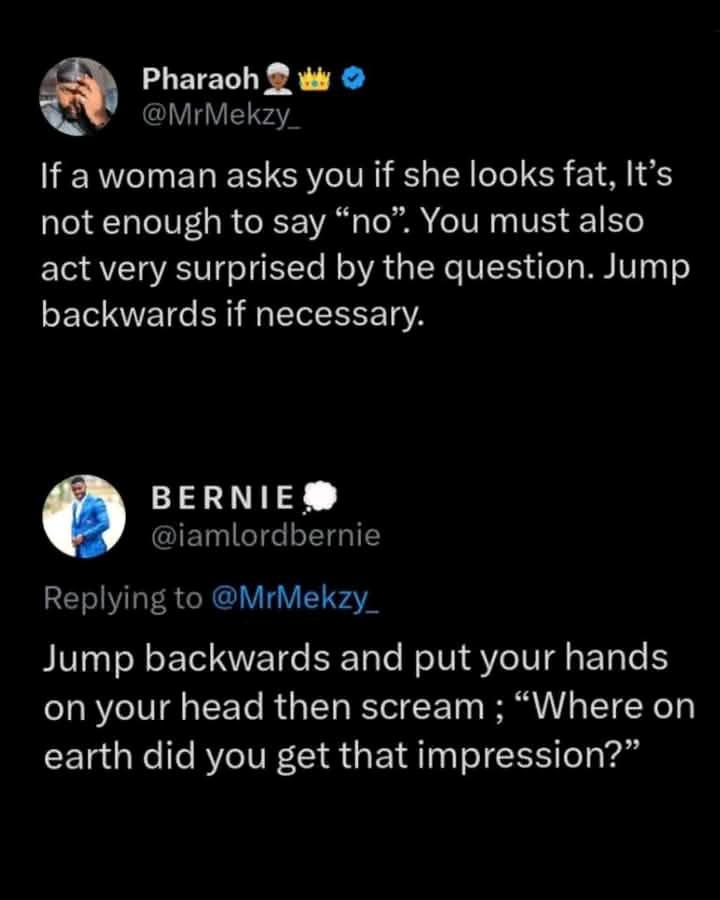
Task: Click "earth did you get that impression?" line
Action: click(x=338, y=753)
